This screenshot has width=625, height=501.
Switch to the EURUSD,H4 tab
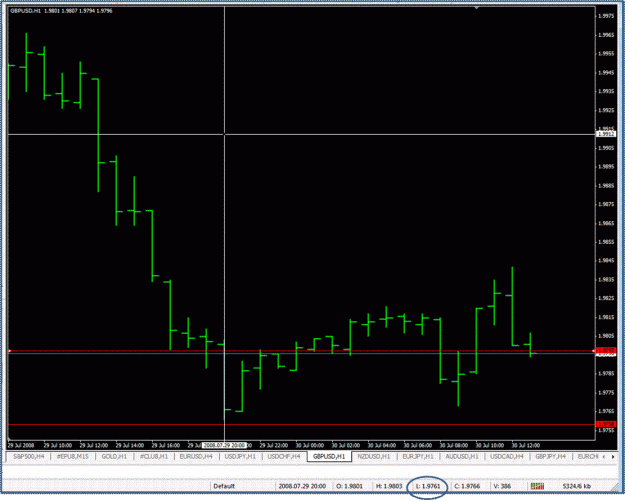(196, 456)
